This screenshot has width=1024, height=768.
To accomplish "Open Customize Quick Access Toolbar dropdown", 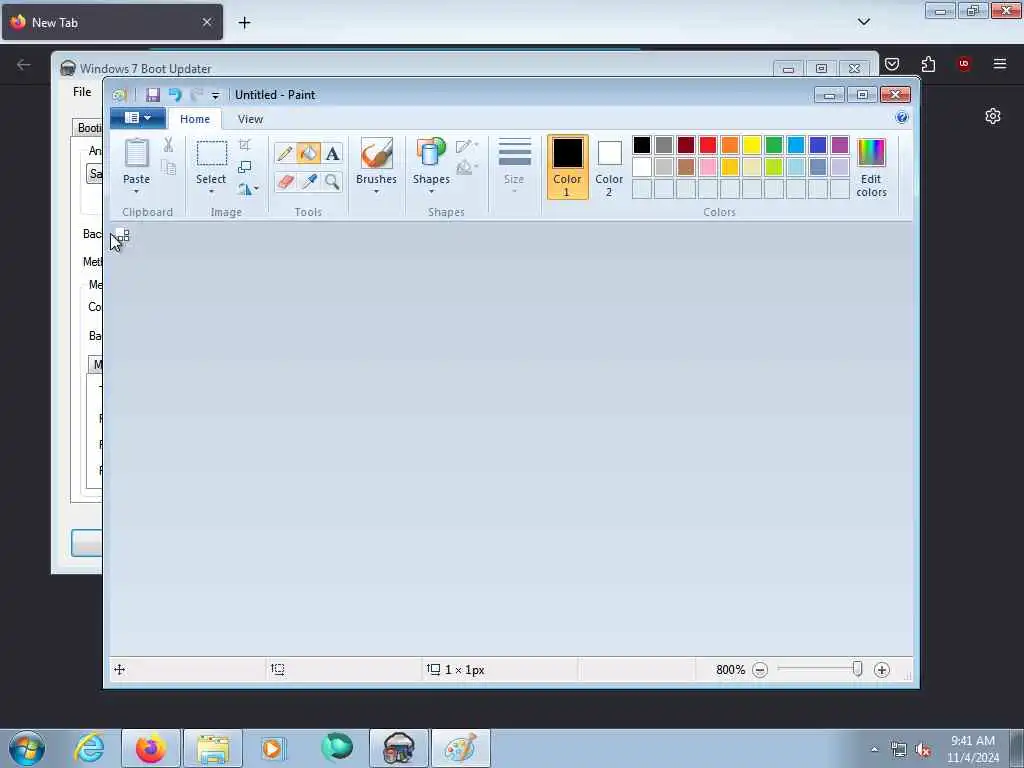I will click(x=216, y=95).
